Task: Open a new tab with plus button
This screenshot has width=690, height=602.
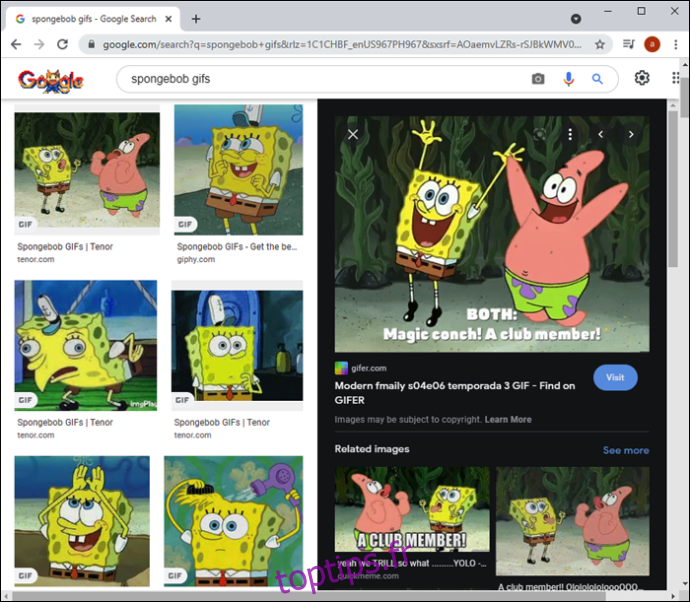Action: click(x=196, y=19)
